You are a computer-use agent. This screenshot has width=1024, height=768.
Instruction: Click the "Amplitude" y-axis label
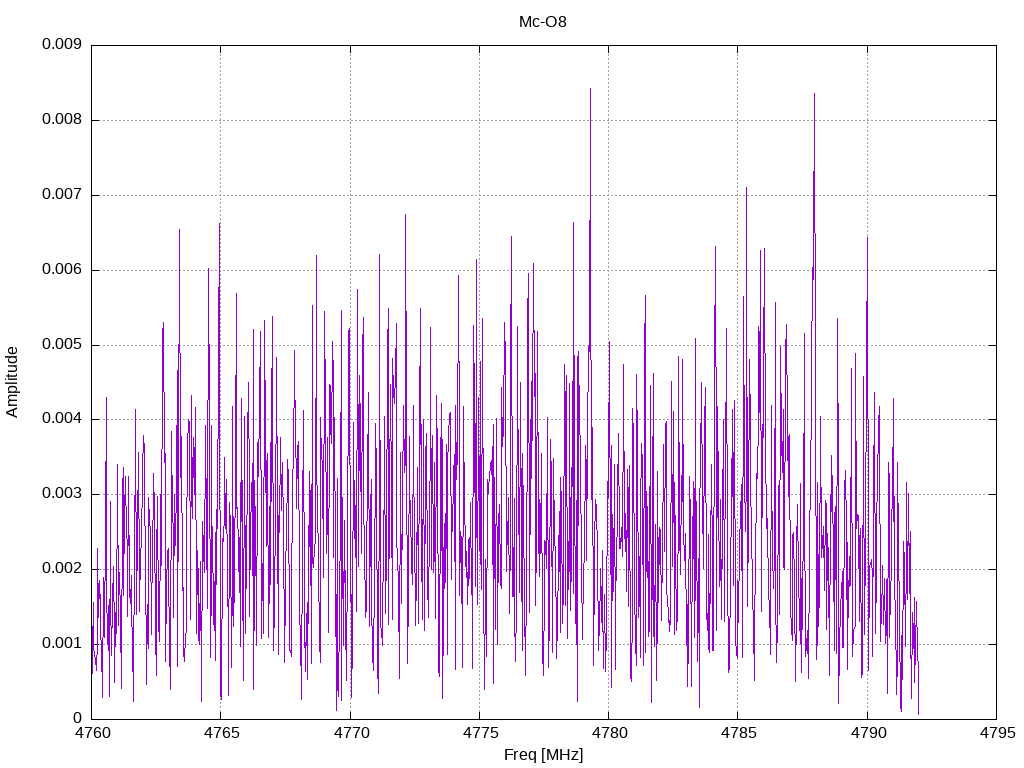point(12,382)
